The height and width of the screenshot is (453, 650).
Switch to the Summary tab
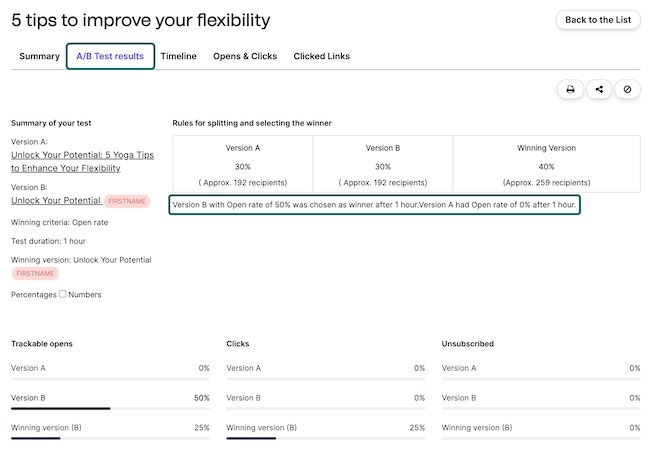(39, 57)
